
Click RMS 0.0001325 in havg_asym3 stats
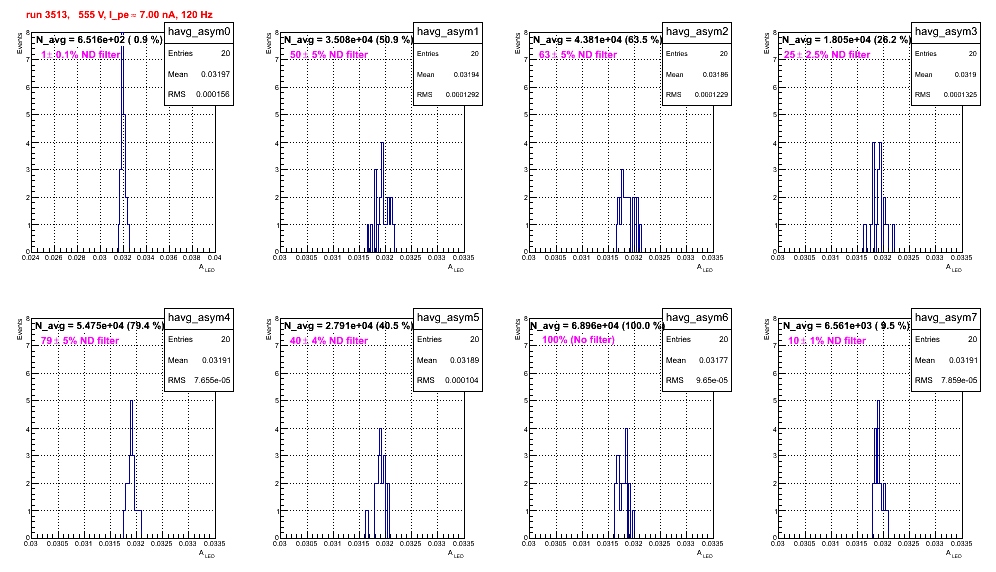click(x=946, y=95)
